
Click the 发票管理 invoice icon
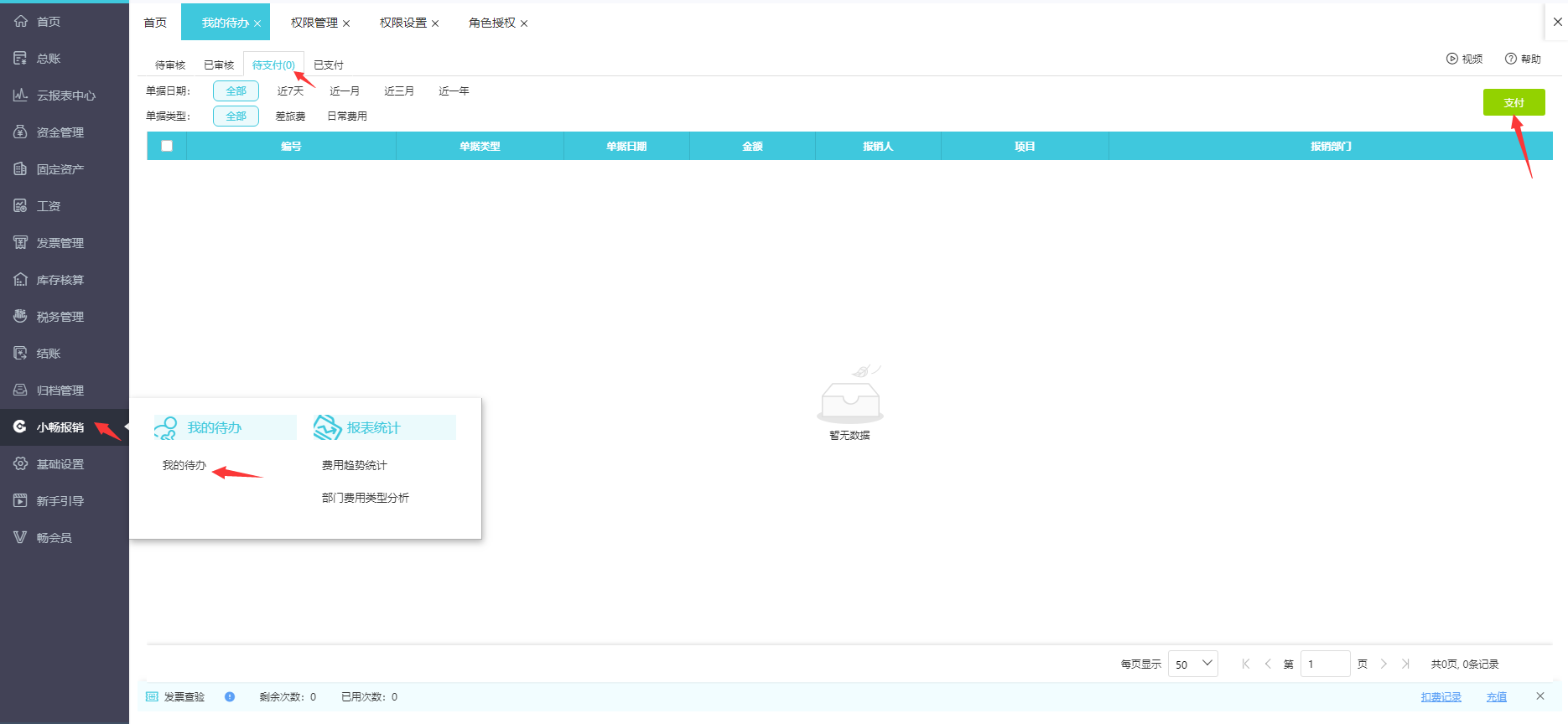[x=21, y=243]
